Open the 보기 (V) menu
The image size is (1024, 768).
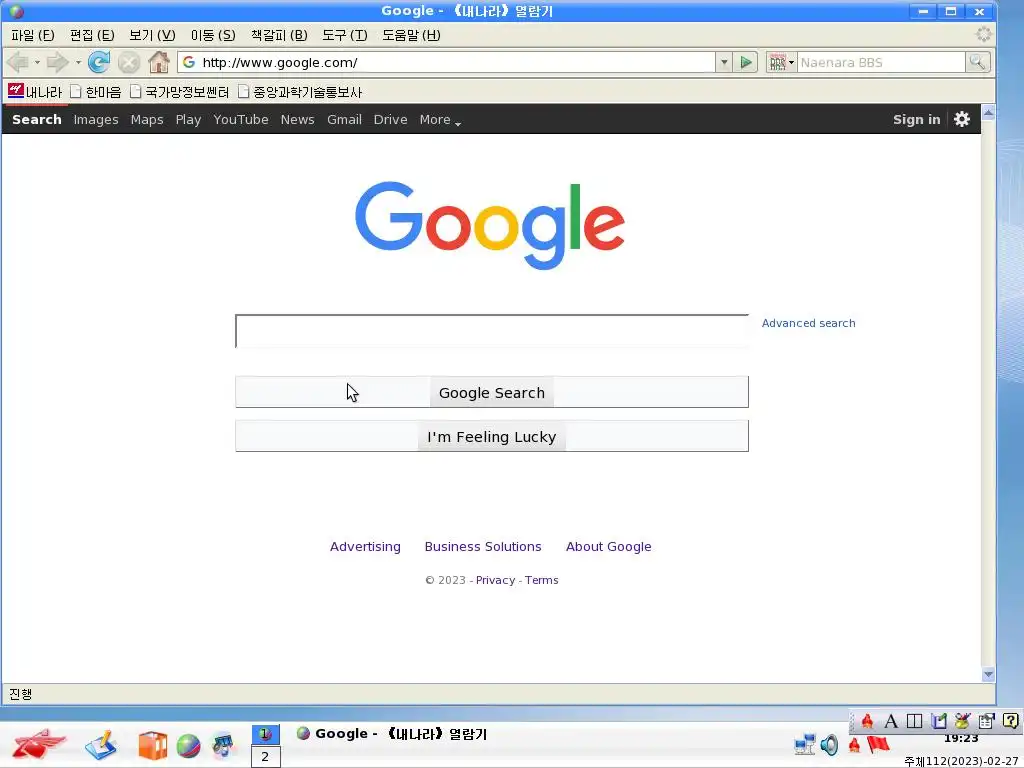[x=152, y=35]
